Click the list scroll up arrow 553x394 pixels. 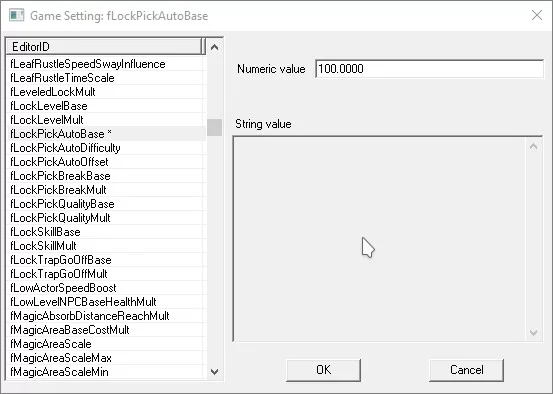point(214,47)
